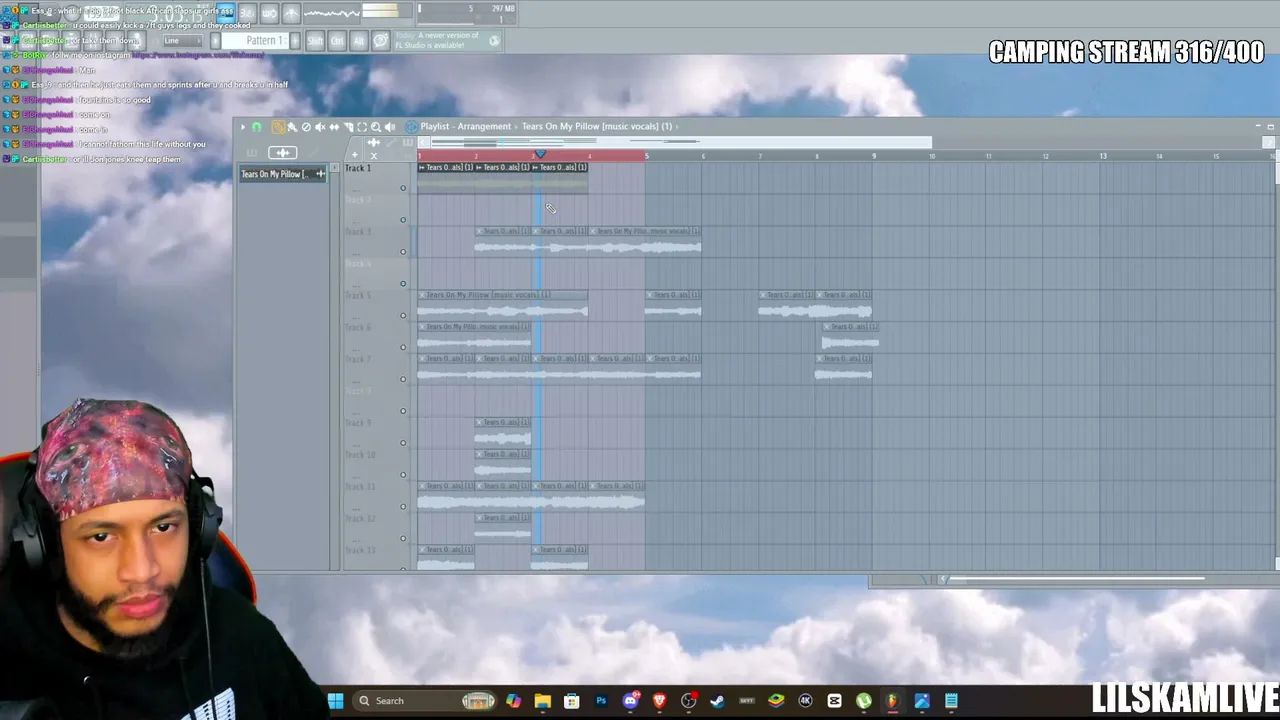Click the Ctrl key indicator button
Viewport: 1280px width, 720px height.
coord(337,41)
